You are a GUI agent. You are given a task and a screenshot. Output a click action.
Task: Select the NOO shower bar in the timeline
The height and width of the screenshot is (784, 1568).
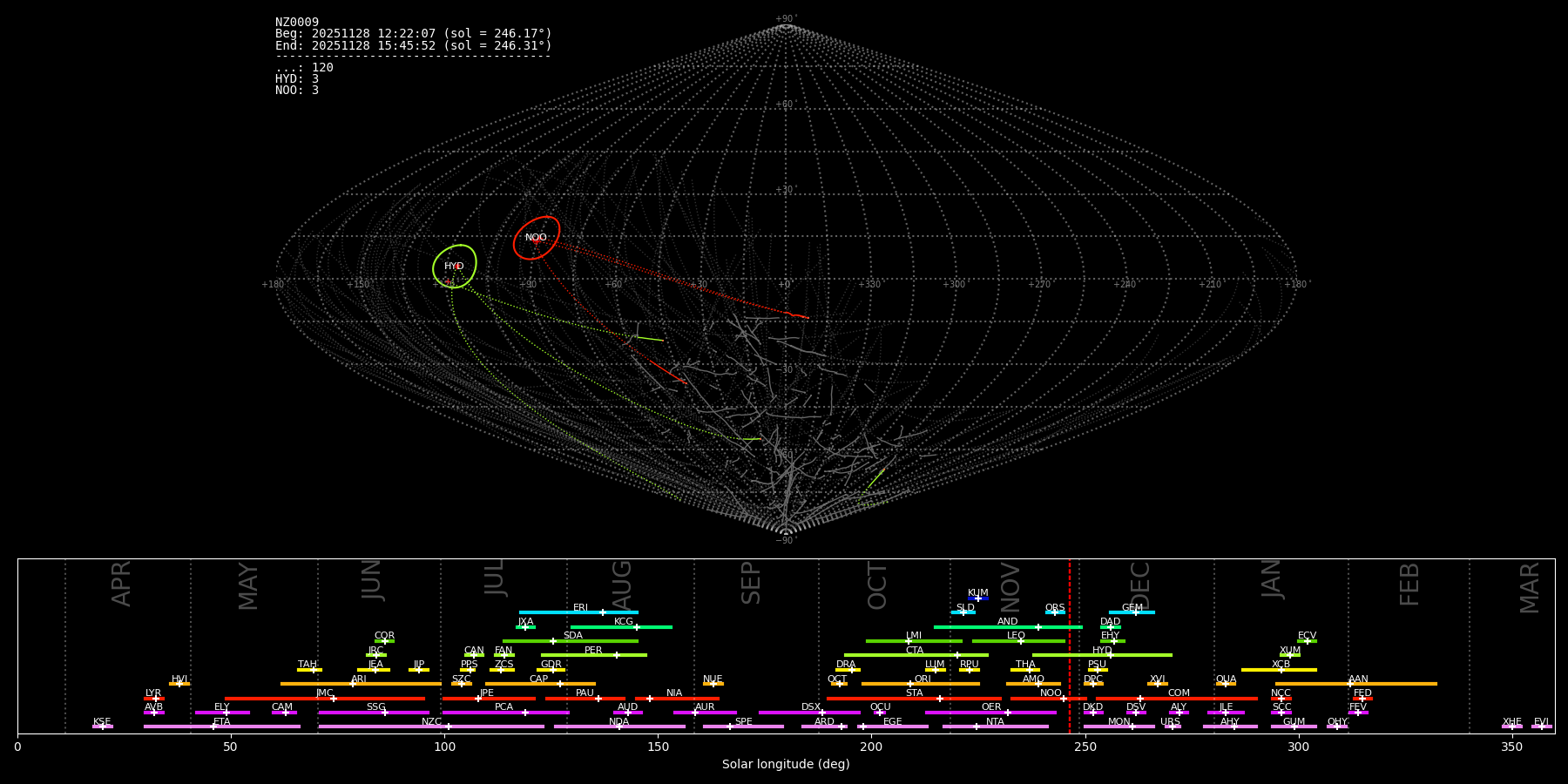[1049, 699]
